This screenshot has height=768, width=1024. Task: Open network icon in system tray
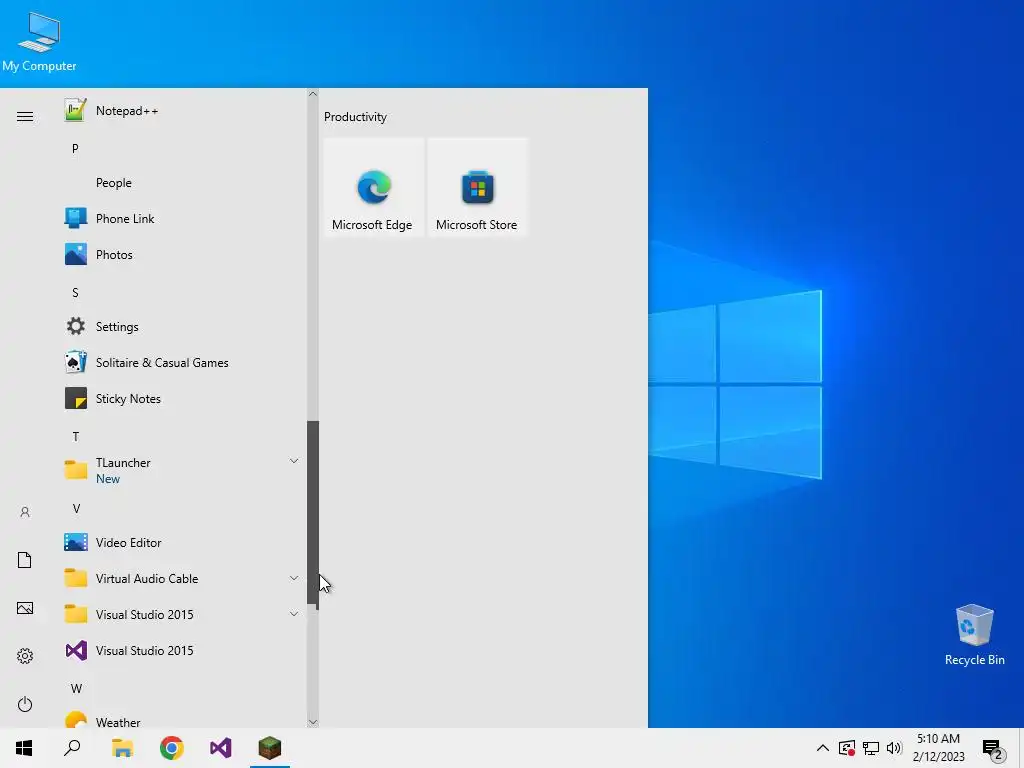pos(871,748)
